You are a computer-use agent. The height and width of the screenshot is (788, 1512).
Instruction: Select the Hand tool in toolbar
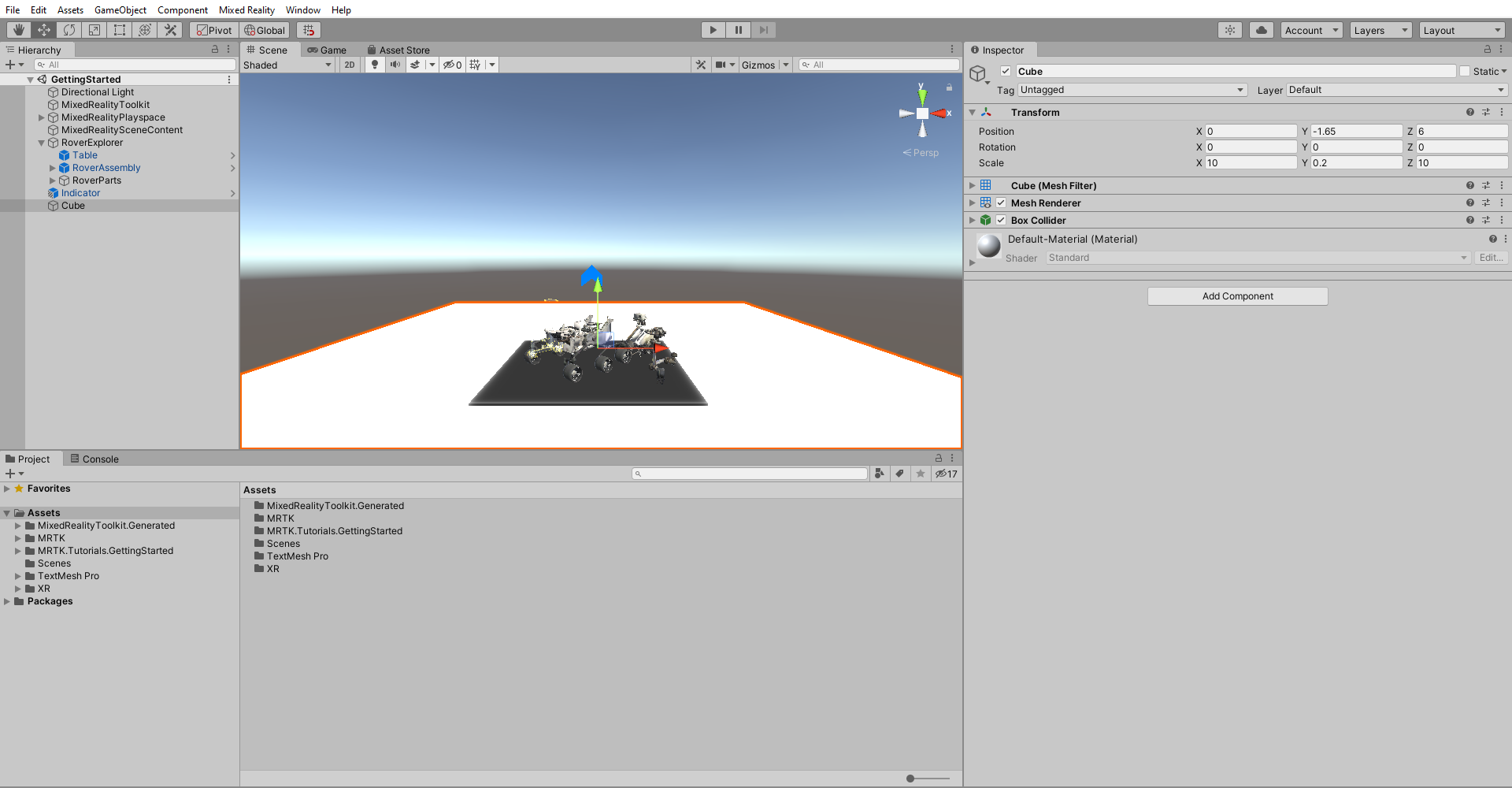pos(19,30)
